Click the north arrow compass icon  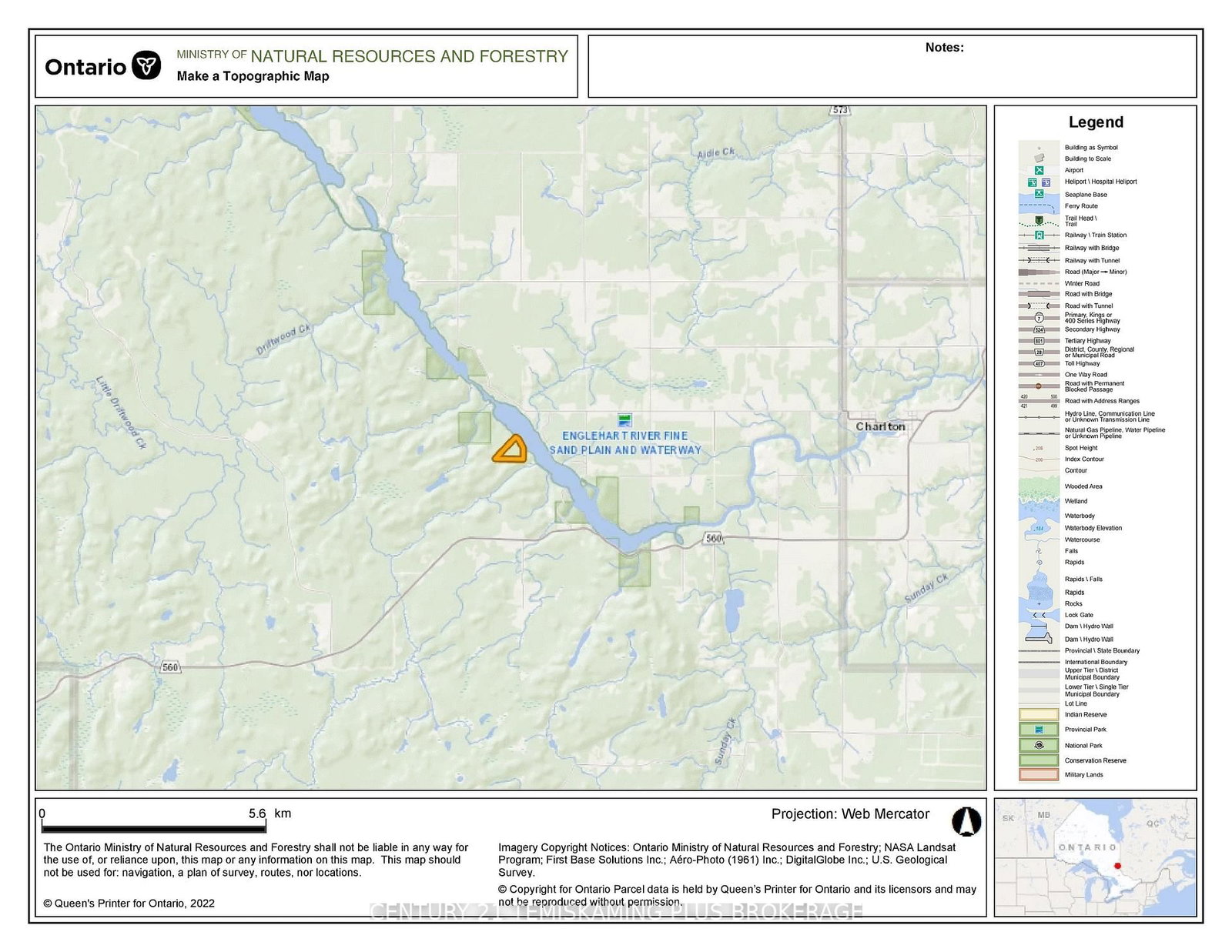click(966, 821)
